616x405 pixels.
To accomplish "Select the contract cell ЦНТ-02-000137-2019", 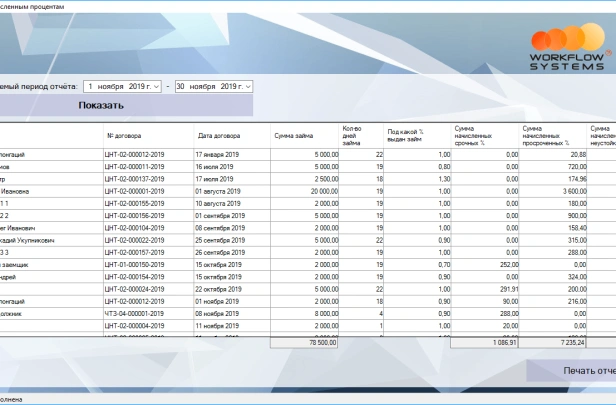I will (x=134, y=179).
